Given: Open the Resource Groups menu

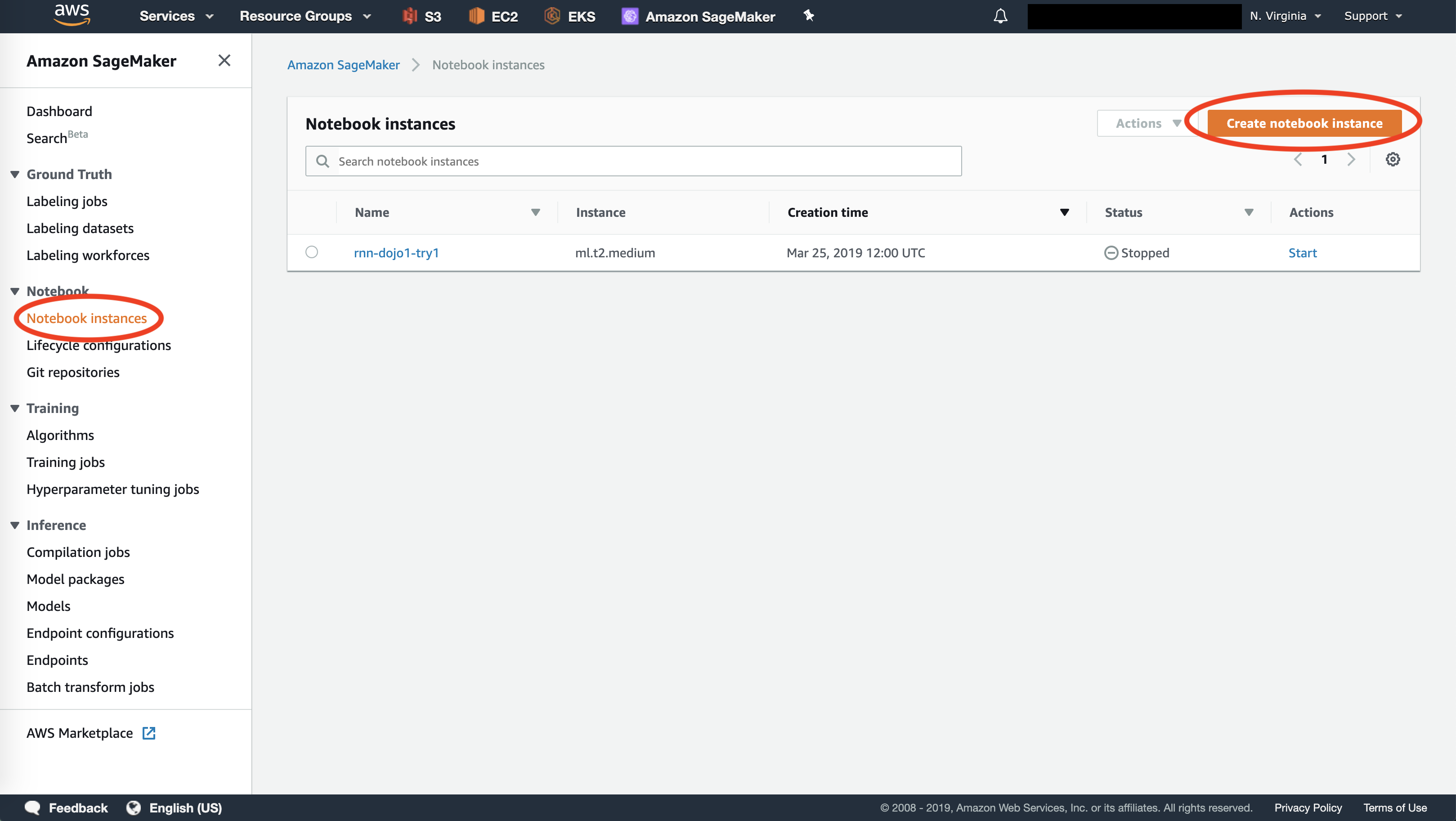Looking at the screenshot, I should point(305,16).
